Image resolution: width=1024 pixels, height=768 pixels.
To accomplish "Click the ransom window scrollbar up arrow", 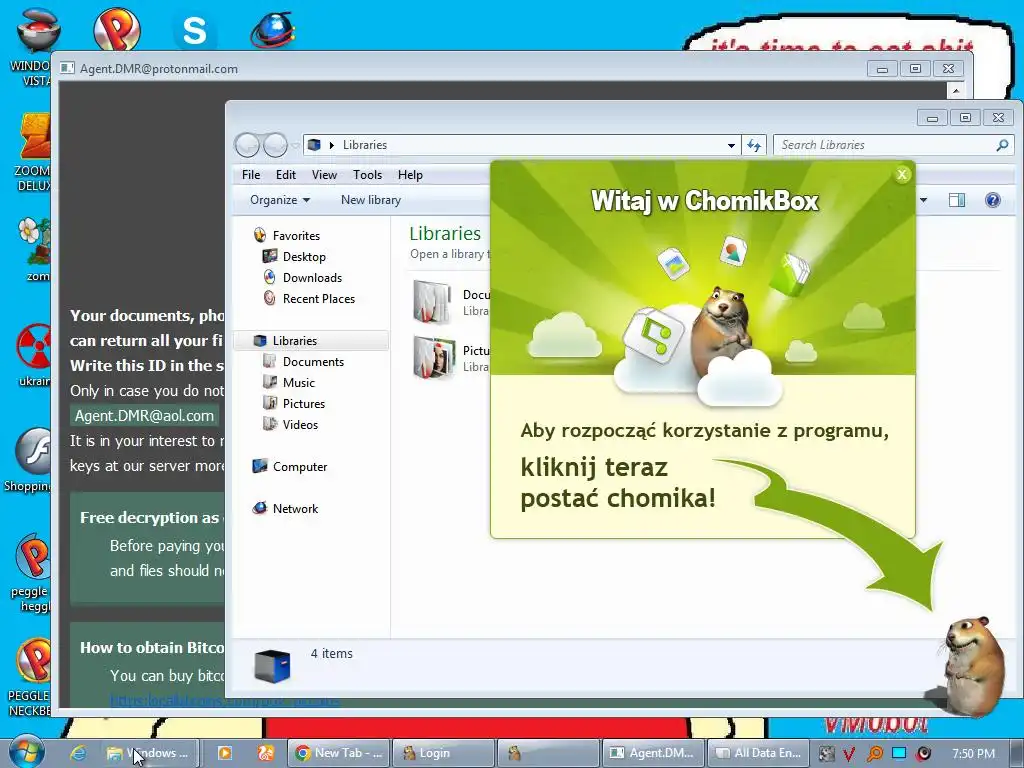I will click(x=955, y=91).
